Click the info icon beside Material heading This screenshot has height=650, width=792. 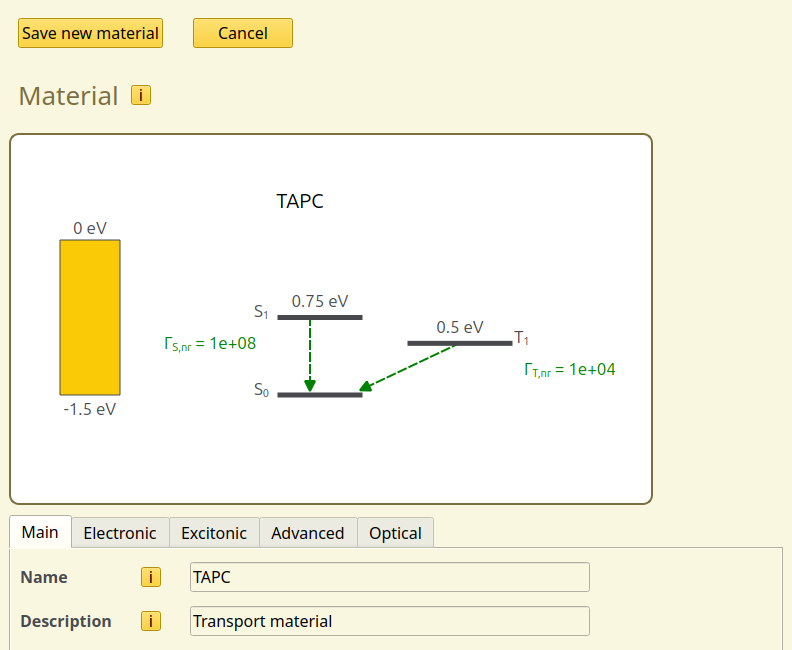141,96
